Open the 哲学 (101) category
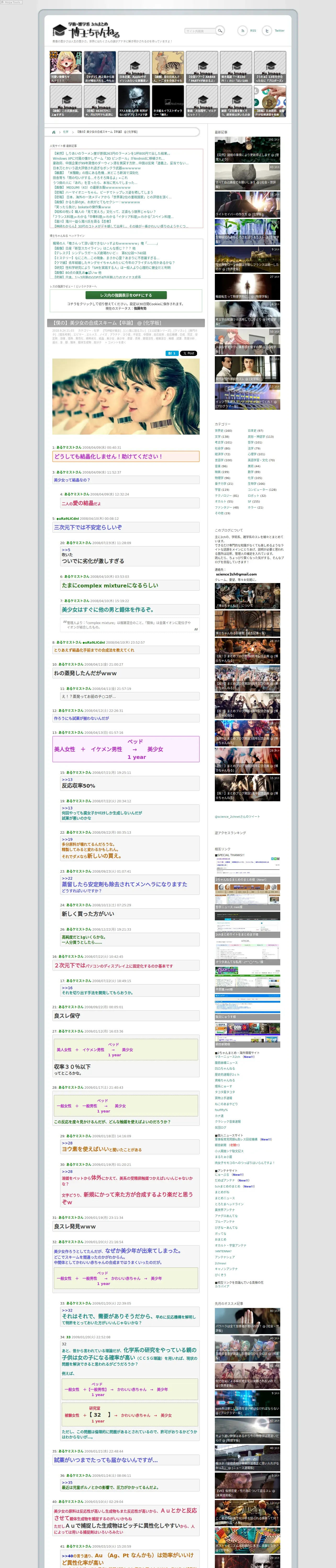 [x=255, y=442]
